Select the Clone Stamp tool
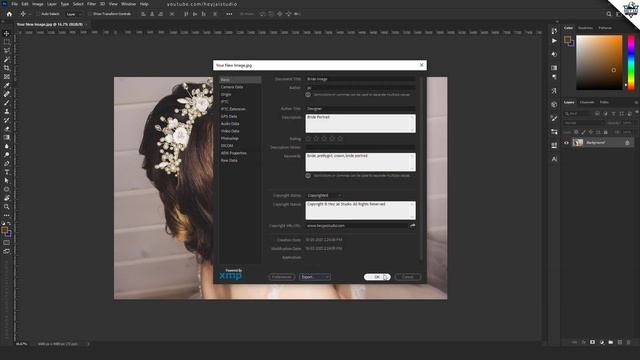Image resolution: width=640 pixels, height=360 pixels. (x=7, y=111)
